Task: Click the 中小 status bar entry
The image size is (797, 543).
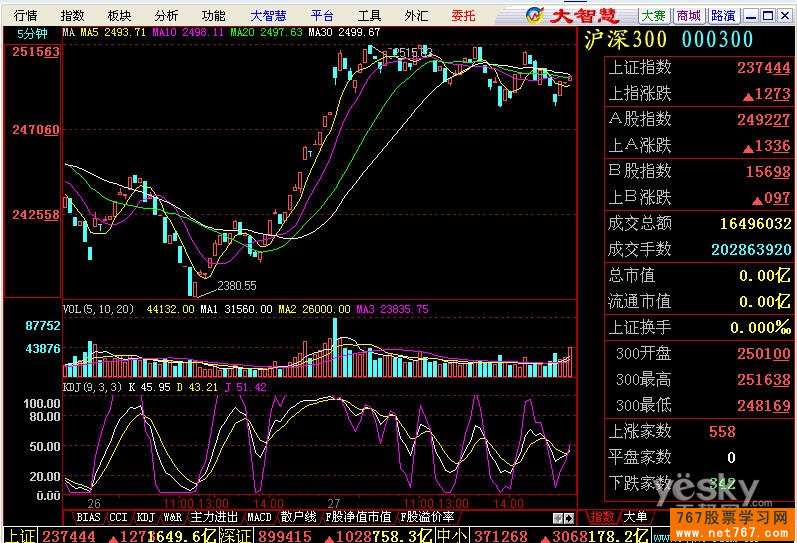Action: [452, 535]
